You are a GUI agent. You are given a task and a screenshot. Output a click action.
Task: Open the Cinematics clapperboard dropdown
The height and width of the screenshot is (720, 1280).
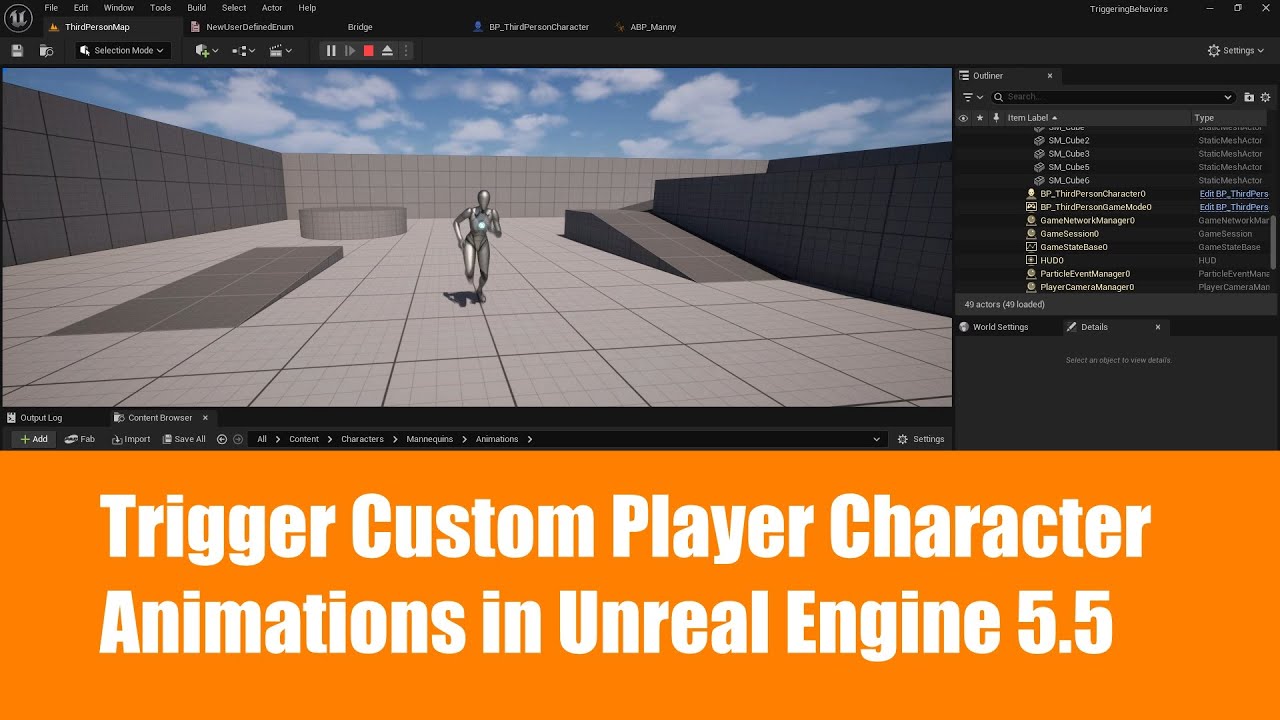281,50
